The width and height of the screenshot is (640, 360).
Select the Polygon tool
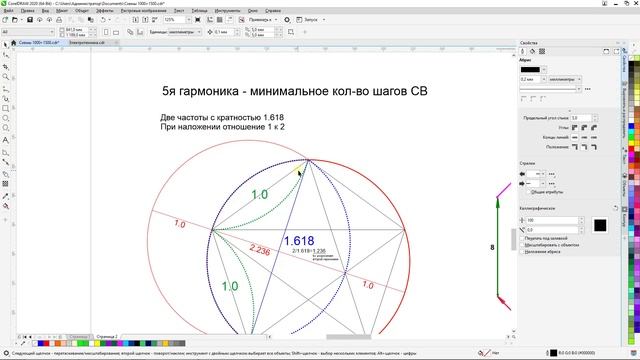(x=5, y=128)
